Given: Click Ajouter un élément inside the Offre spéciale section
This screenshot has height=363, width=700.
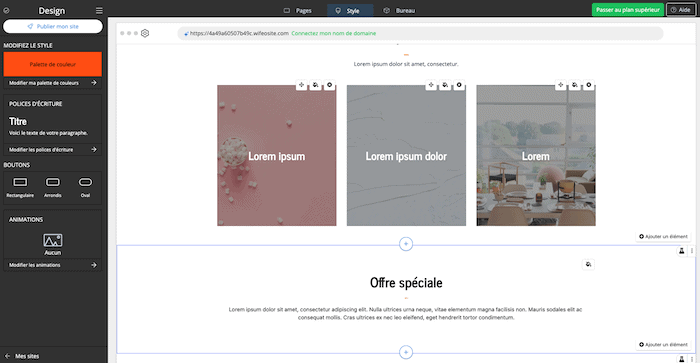Looking at the screenshot, I should 663,344.
